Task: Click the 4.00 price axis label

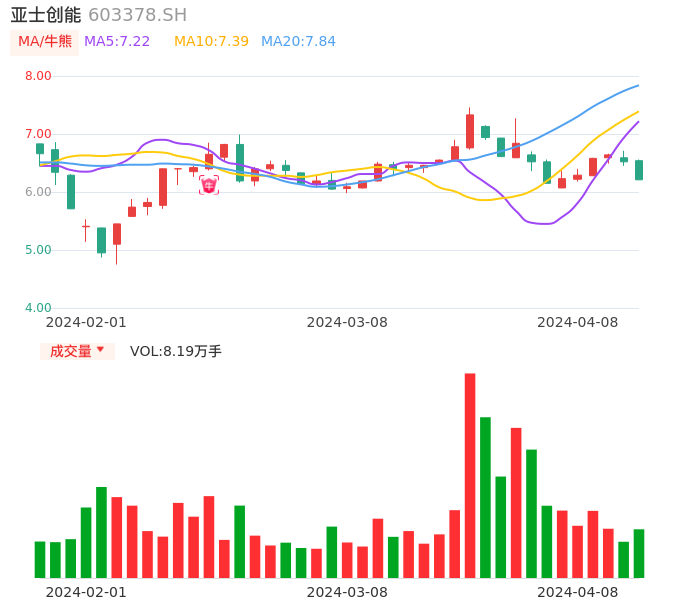Action: pos(38,308)
